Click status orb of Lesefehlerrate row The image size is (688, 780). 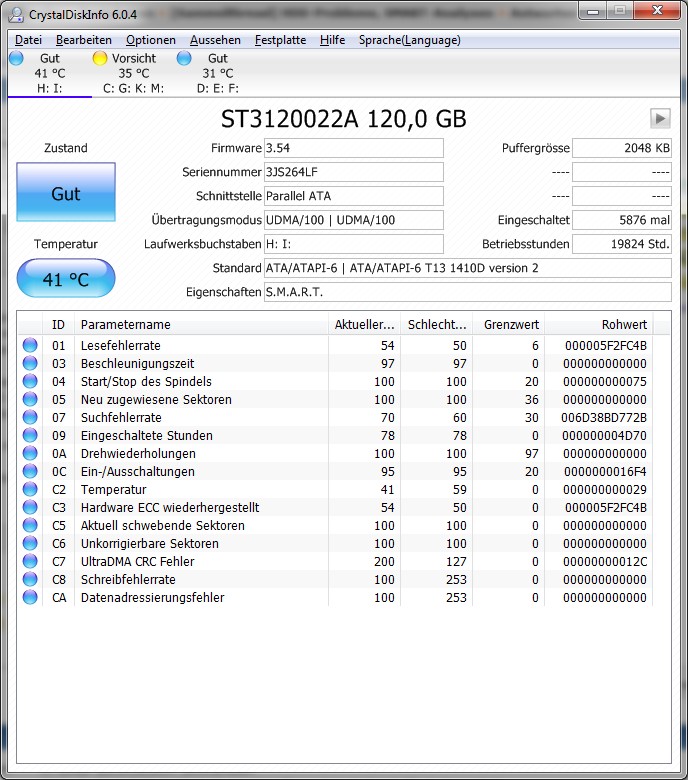click(30, 345)
